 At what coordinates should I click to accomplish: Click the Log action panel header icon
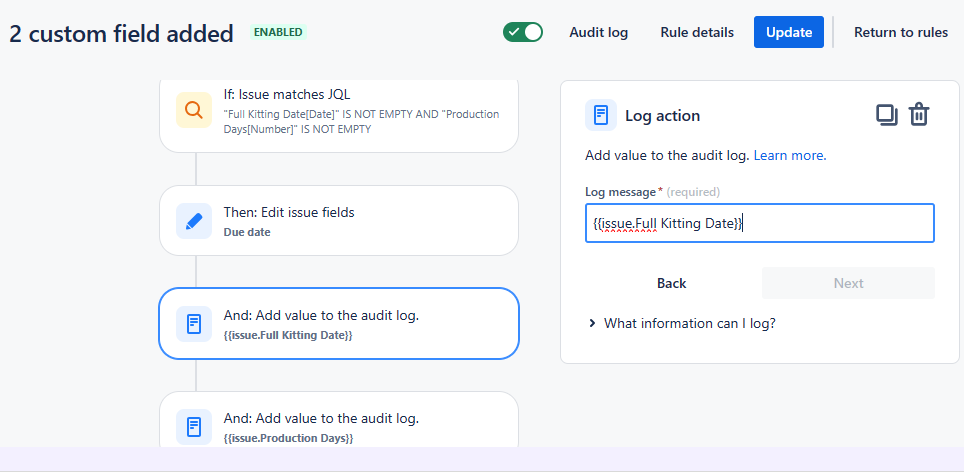601,115
